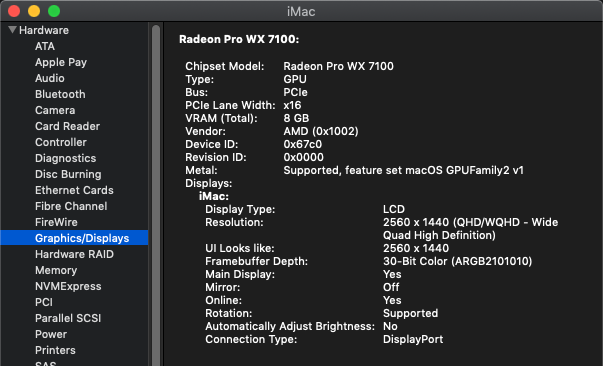Click the yellow minimize window button
The image size is (603, 366).
coord(34,11)
